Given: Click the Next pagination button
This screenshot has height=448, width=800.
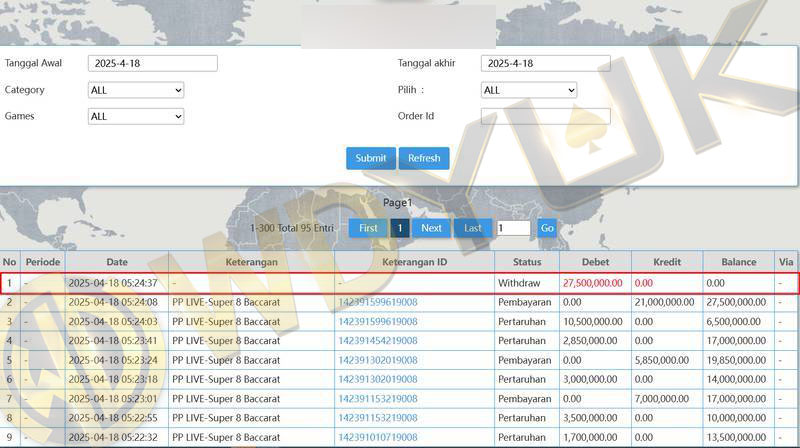Looking at the screenshot, I should pos(431,228).
